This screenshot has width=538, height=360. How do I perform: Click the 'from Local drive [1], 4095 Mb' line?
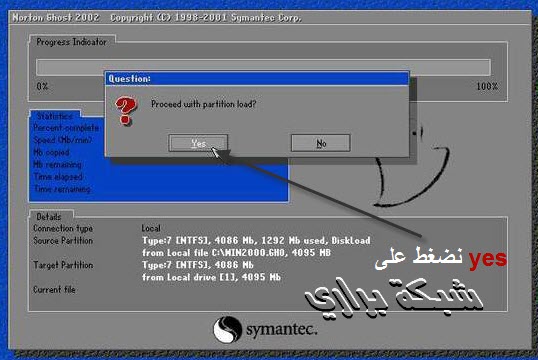211,277
